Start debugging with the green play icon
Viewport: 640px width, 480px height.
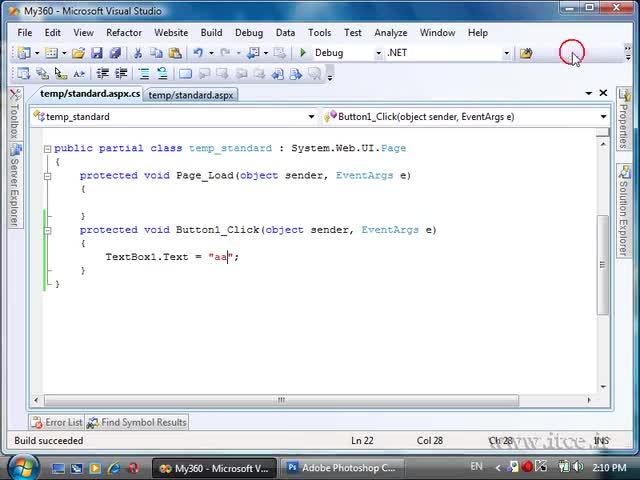tap(303, 53)
